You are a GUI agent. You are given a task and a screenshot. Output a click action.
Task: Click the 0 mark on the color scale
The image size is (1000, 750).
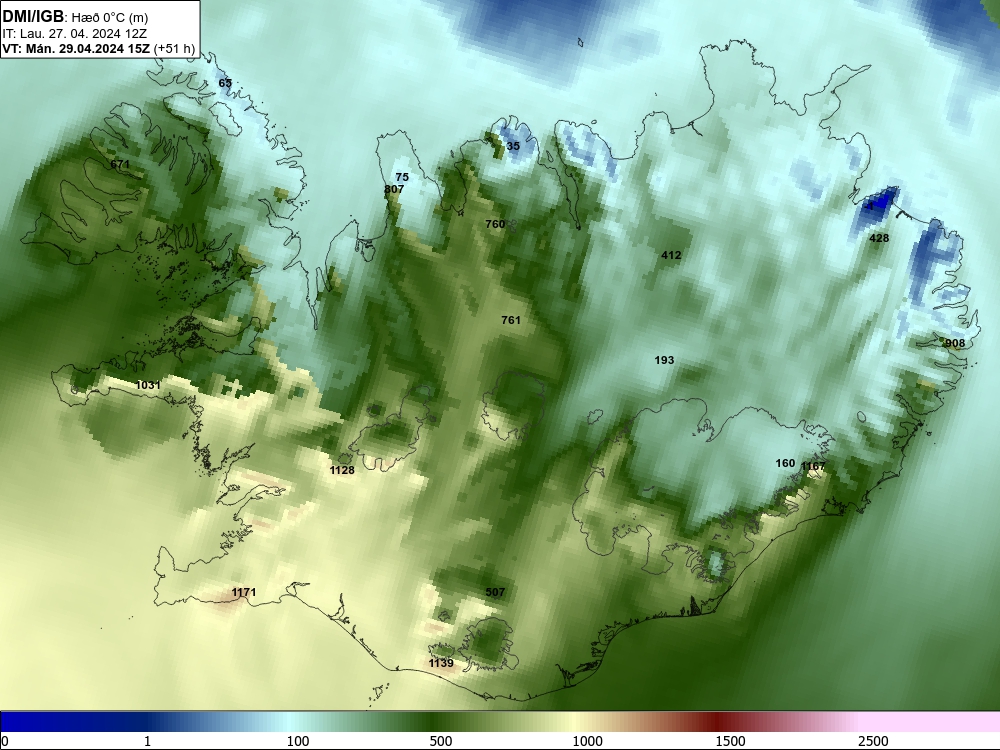pos(5,741)
